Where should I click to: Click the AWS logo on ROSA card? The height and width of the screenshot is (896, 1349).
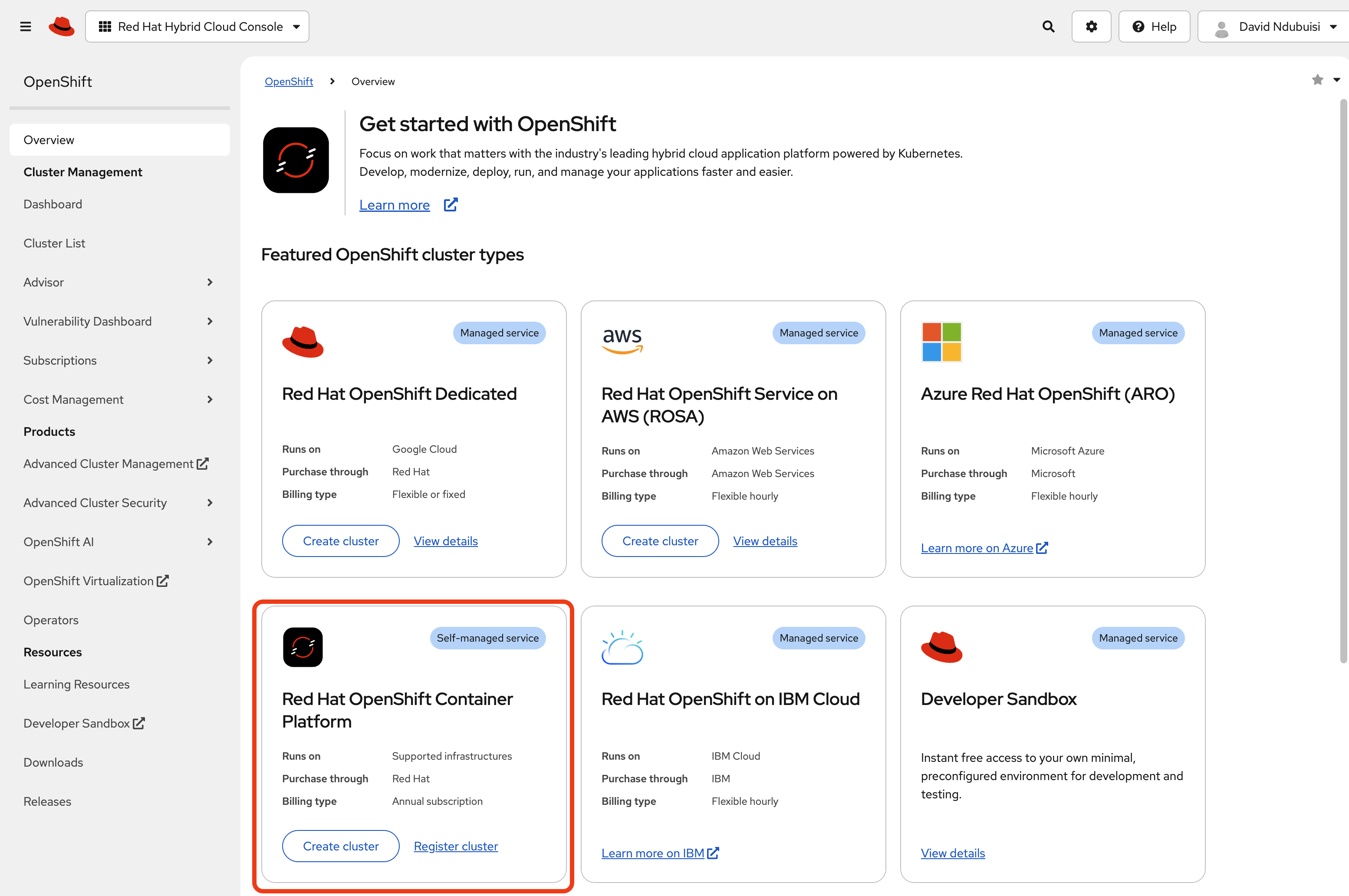coord(622,341)
